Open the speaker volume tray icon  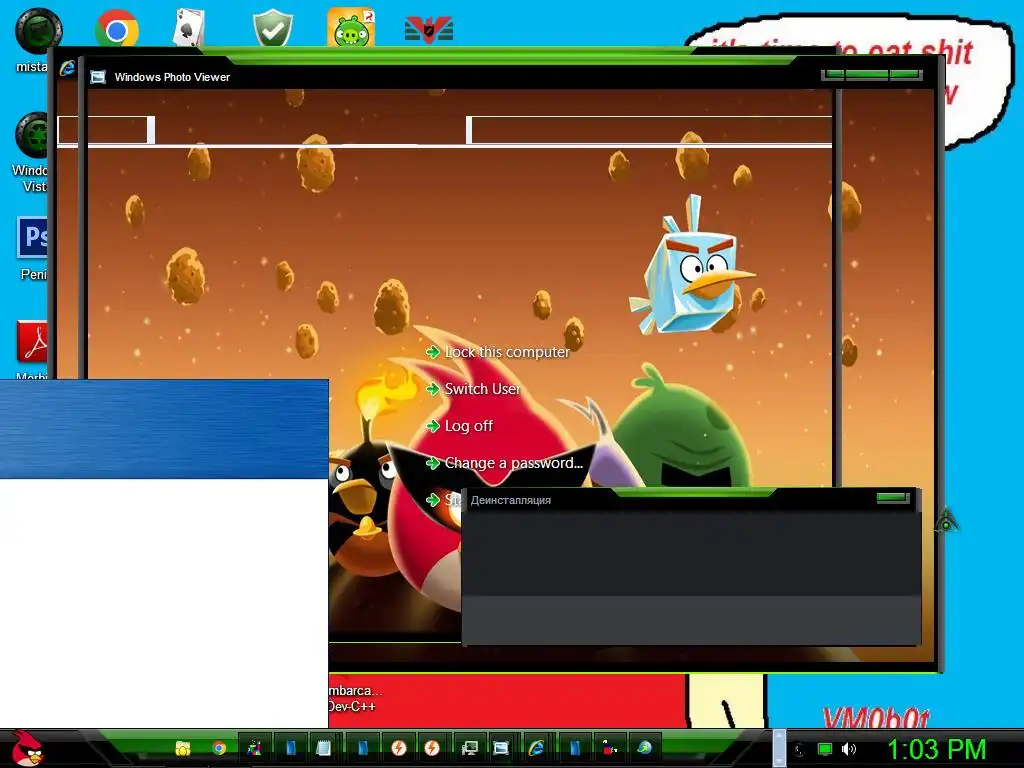point(849,749)
